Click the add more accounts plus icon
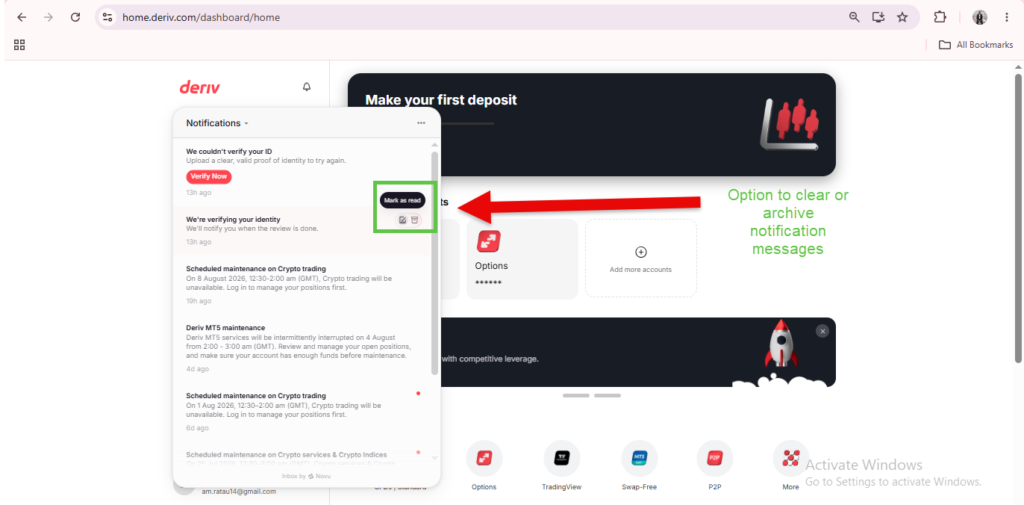The width and height of the screenshot is (1024, 505). tap(641, 252)
